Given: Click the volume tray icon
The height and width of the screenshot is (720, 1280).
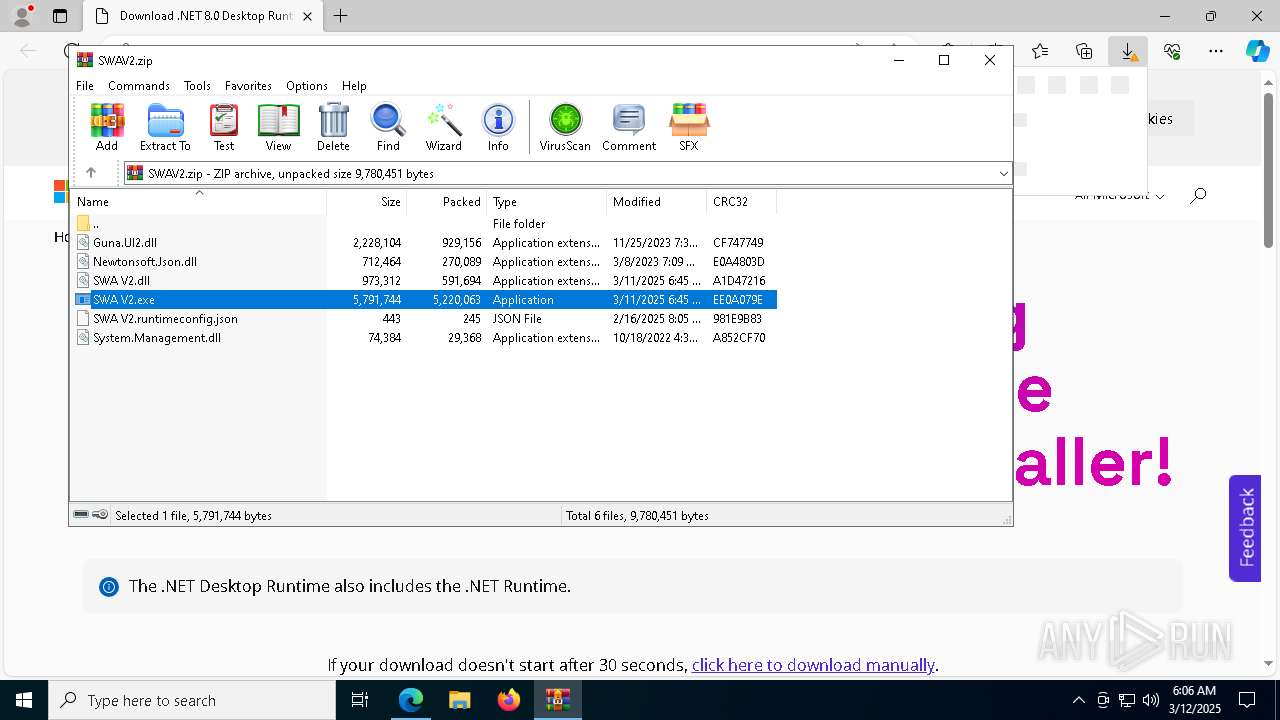Looking at the screenshot, I should click(1151, 700).
